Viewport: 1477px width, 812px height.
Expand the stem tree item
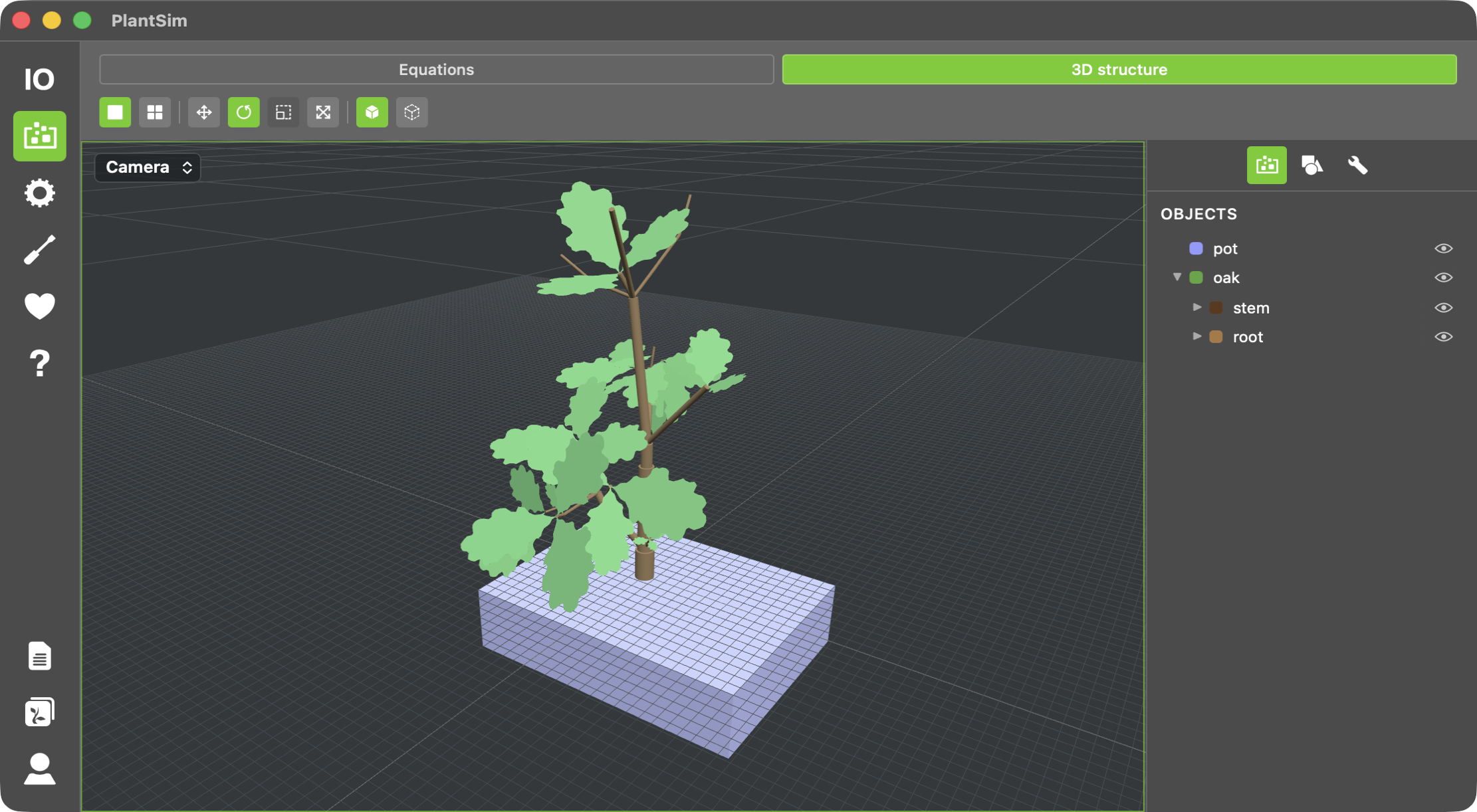coord(1197,307)
